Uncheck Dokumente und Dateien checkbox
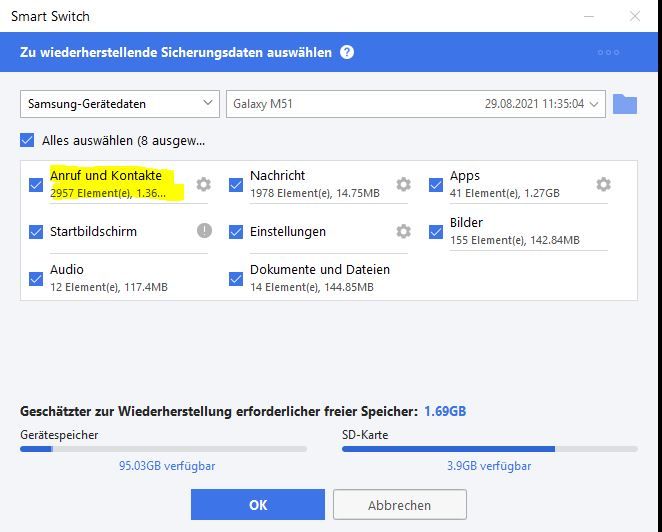Image resolution: width=662 pixels, height=532 pixels. (236, 279)
